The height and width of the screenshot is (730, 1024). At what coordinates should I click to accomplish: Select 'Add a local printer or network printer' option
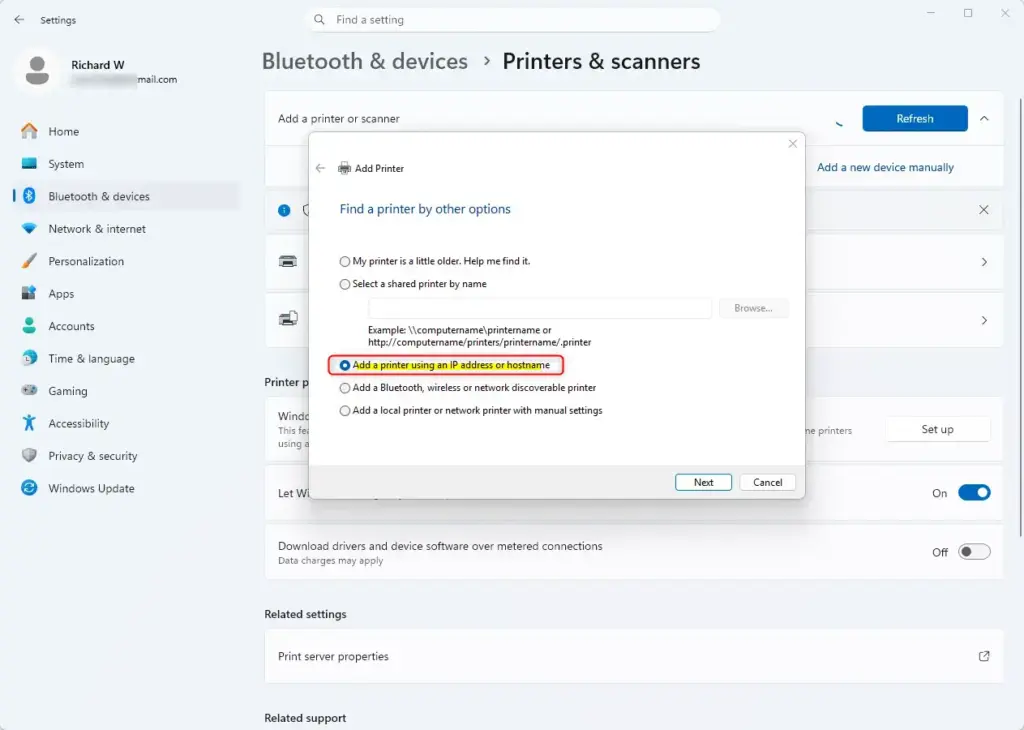point(344,411)
